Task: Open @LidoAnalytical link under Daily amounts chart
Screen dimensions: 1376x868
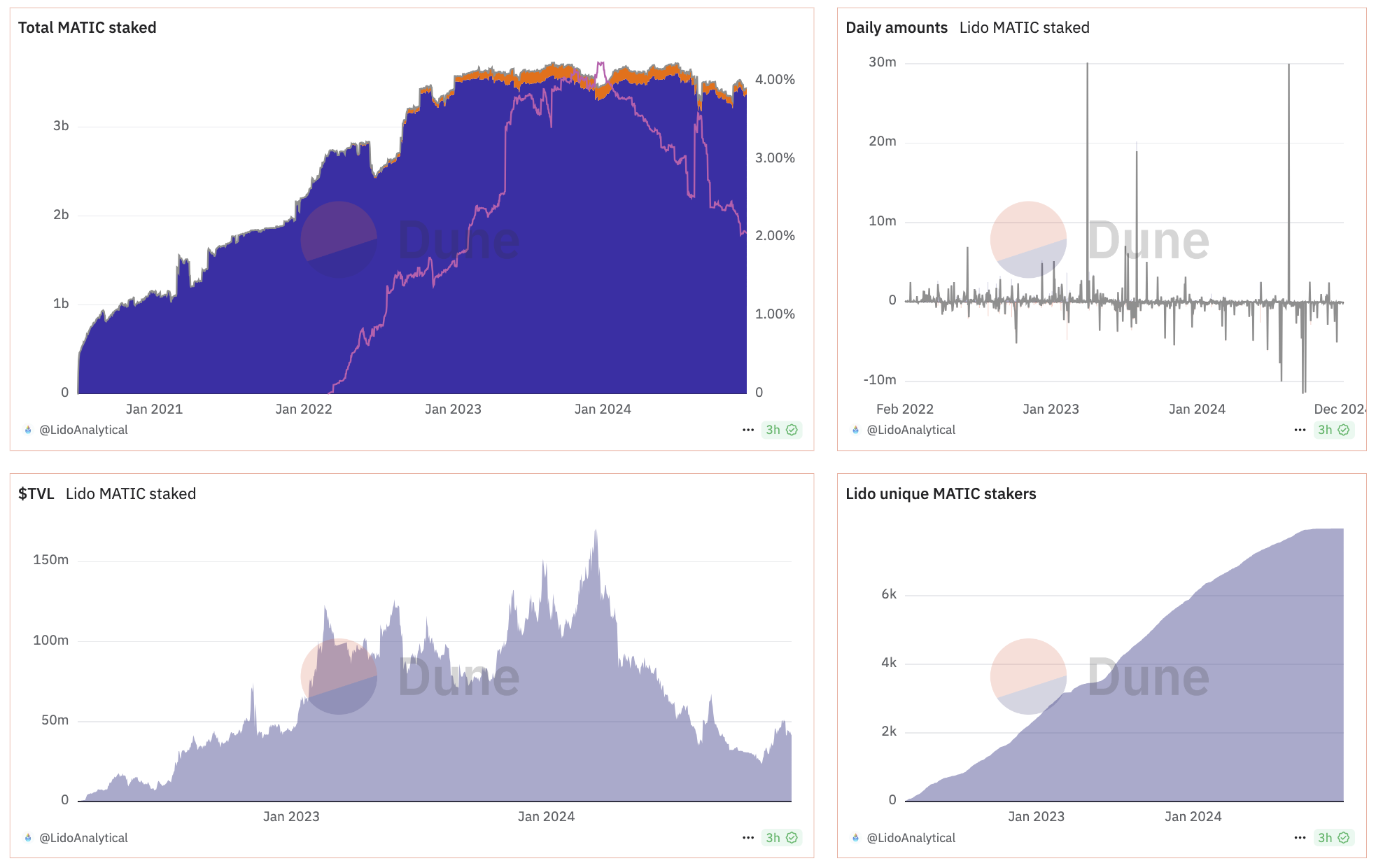Action: (911, 430)
